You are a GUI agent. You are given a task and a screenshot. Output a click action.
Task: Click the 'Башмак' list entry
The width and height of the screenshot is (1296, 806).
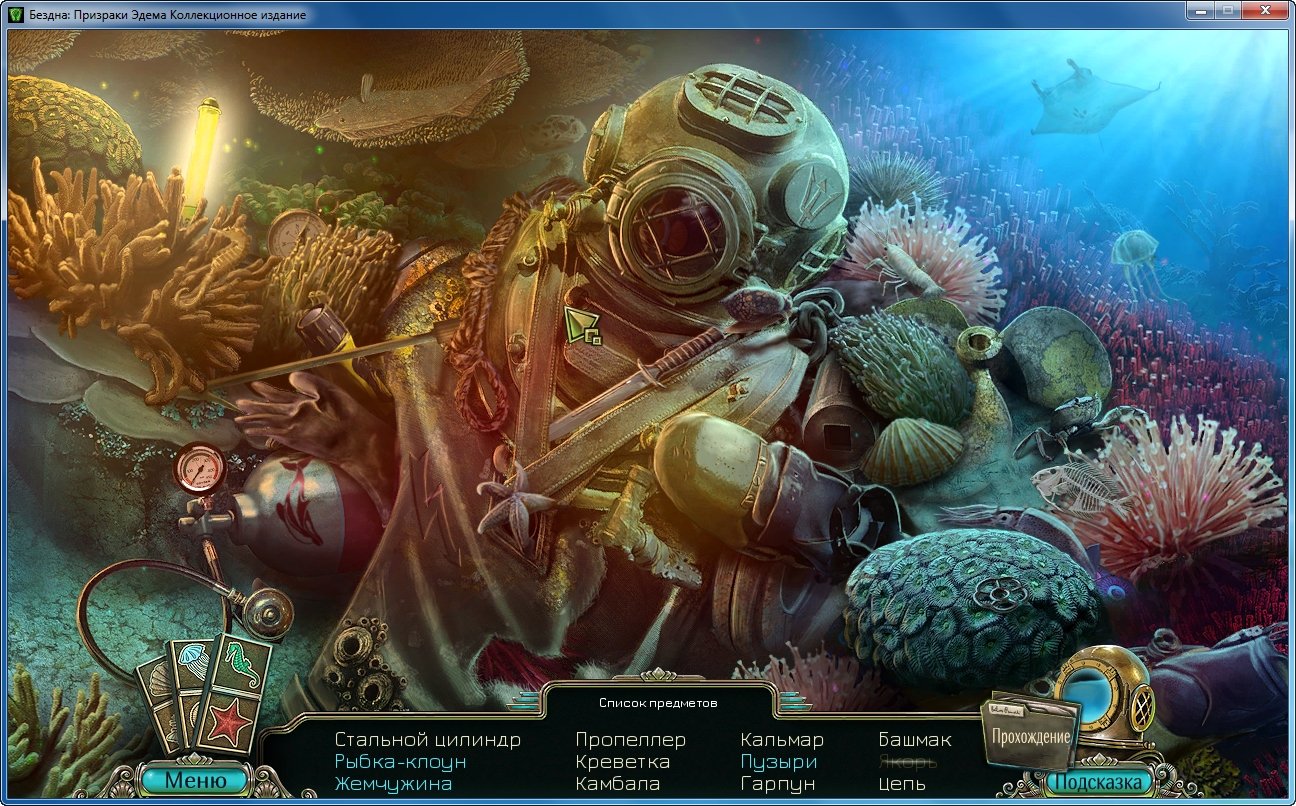point(915,740)
